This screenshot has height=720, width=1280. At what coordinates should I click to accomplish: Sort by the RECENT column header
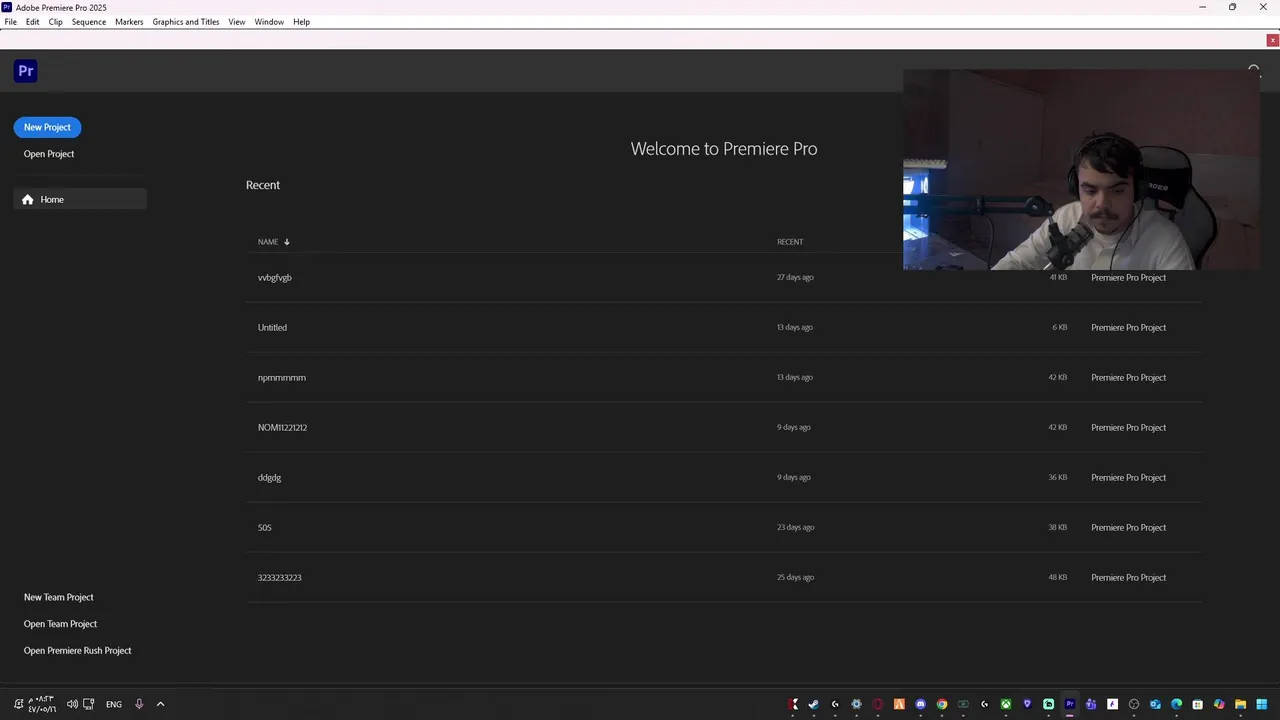pos(790,242)
